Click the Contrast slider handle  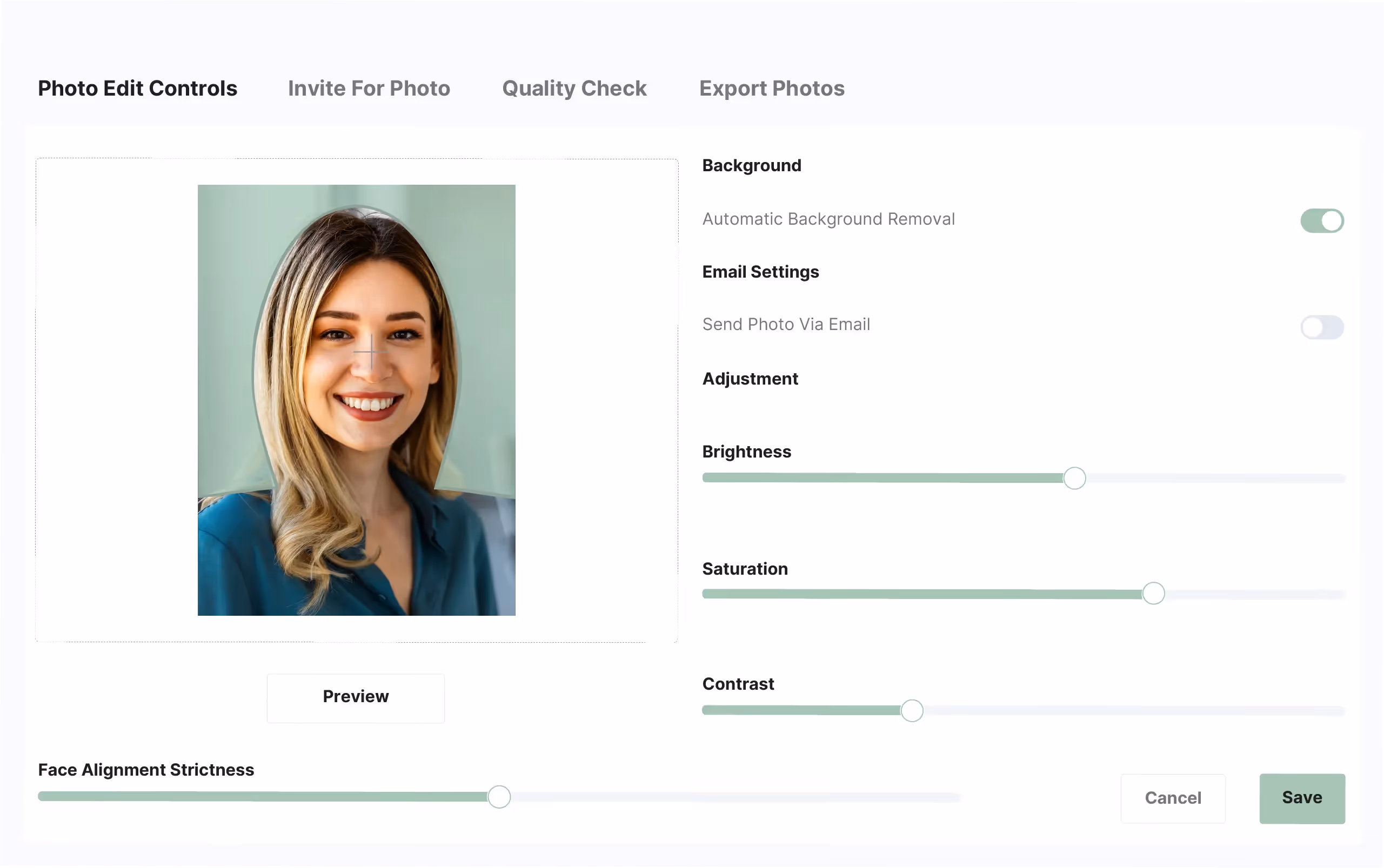coord(911,711)
